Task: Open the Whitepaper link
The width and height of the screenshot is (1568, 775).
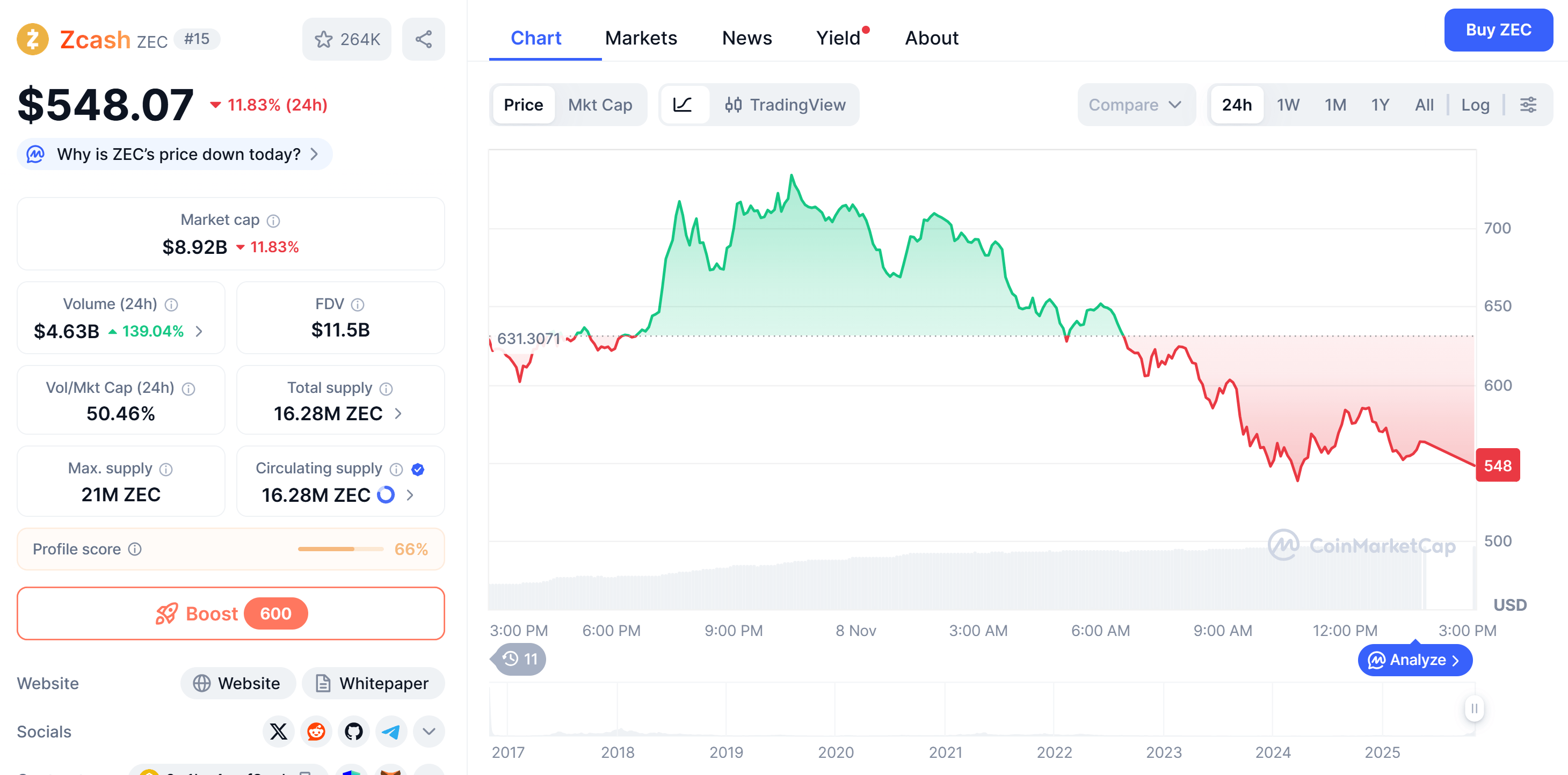Action: click(373, 683)
